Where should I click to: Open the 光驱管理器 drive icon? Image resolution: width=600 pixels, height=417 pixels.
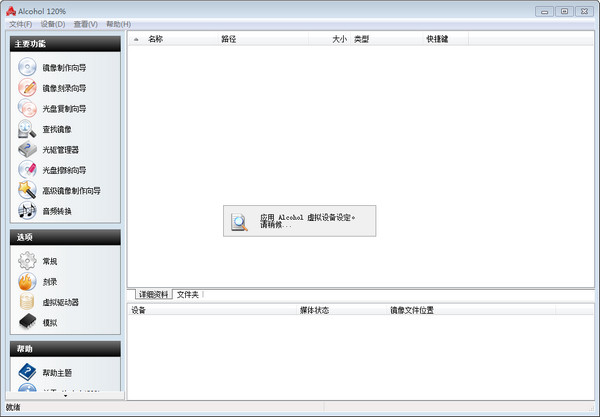pos(27,149)
